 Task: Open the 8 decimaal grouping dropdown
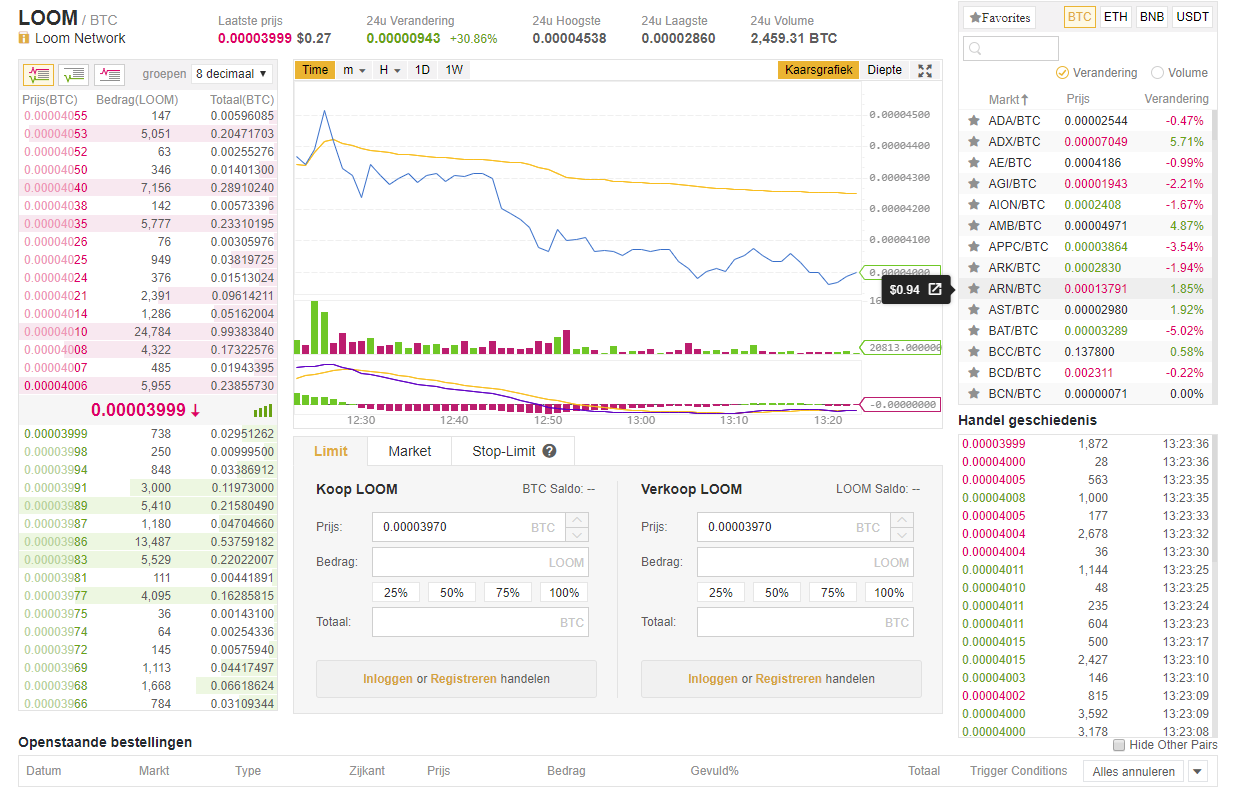(x=232, y=74)
